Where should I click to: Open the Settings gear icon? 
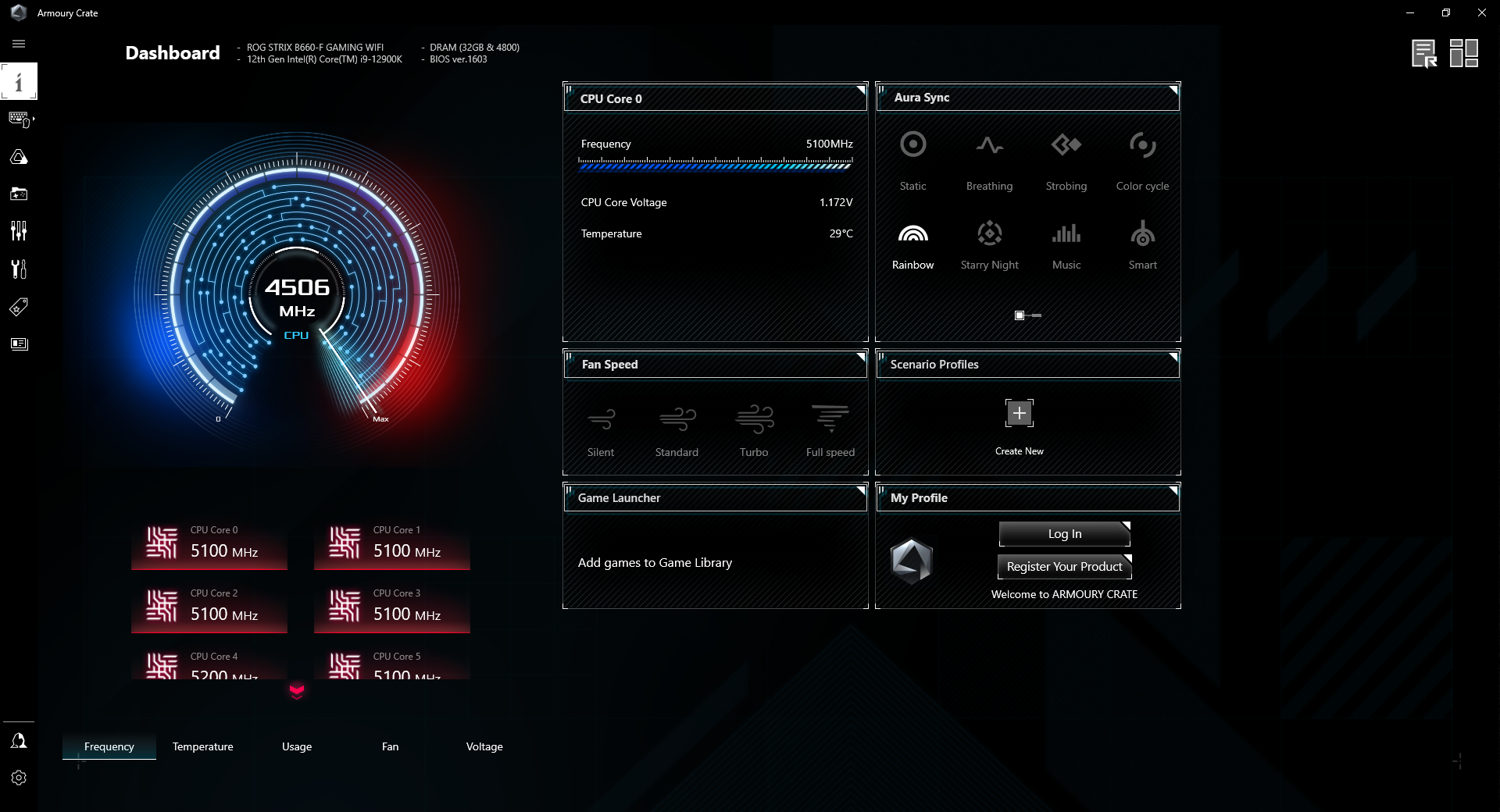19,778
